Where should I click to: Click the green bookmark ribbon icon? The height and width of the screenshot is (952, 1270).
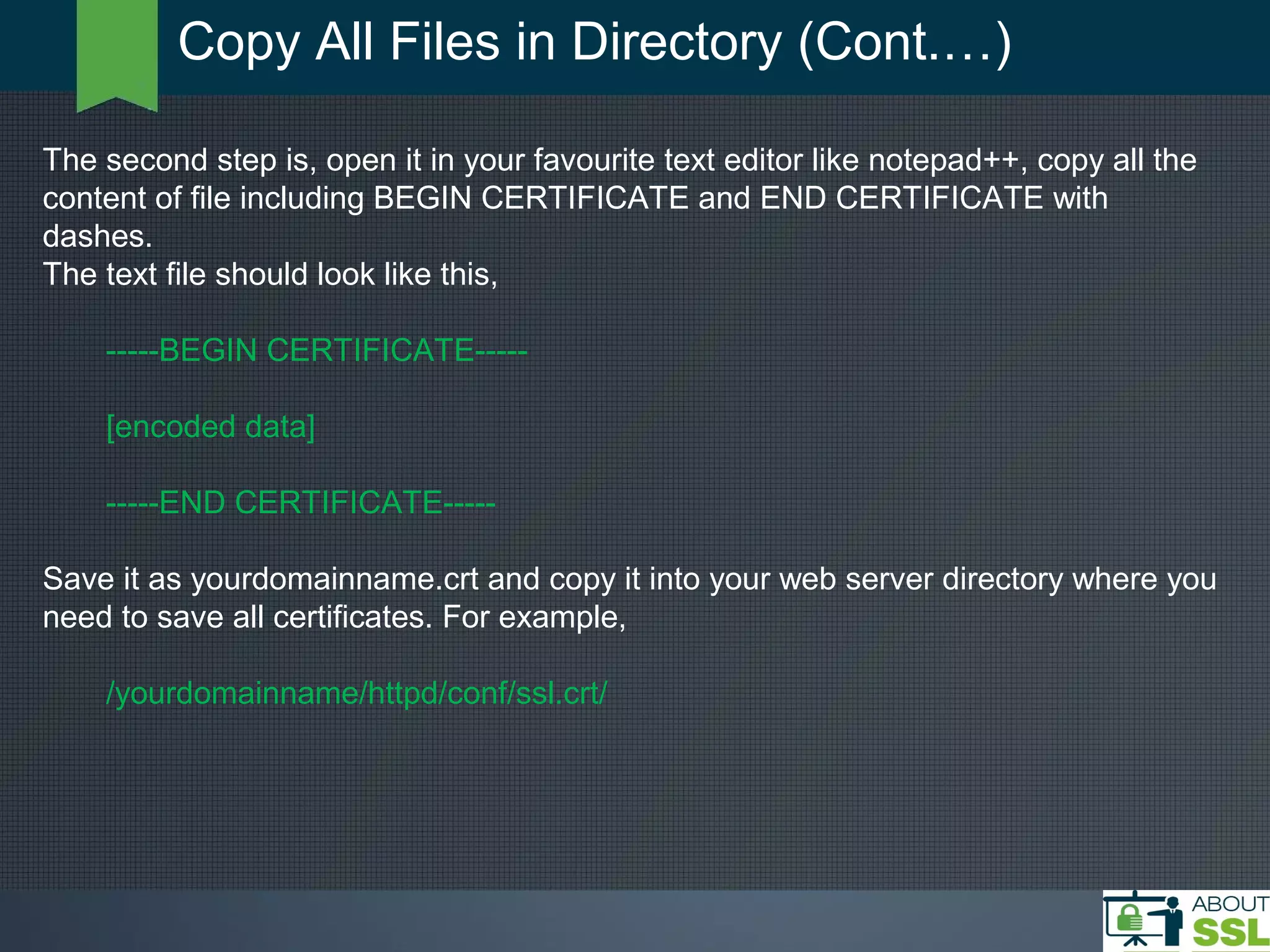(117, 56)
